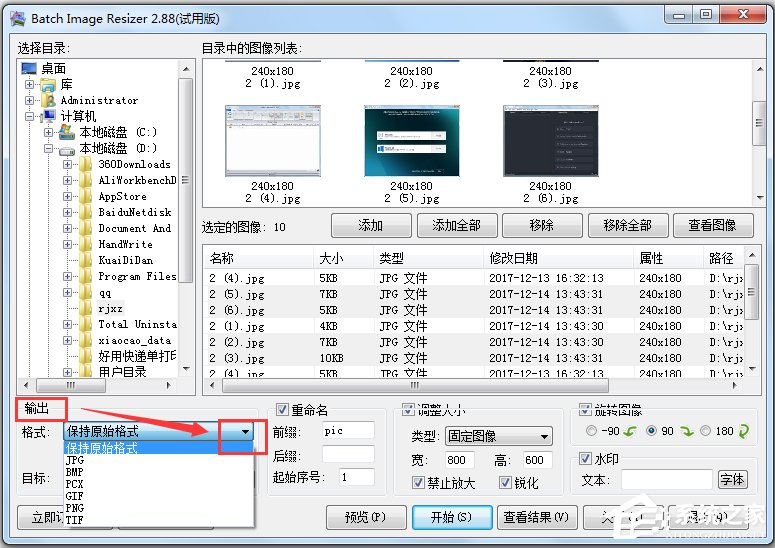Choose BMP from the format list
This screenshot has width=775, height=548.
[x=159, y=472]
